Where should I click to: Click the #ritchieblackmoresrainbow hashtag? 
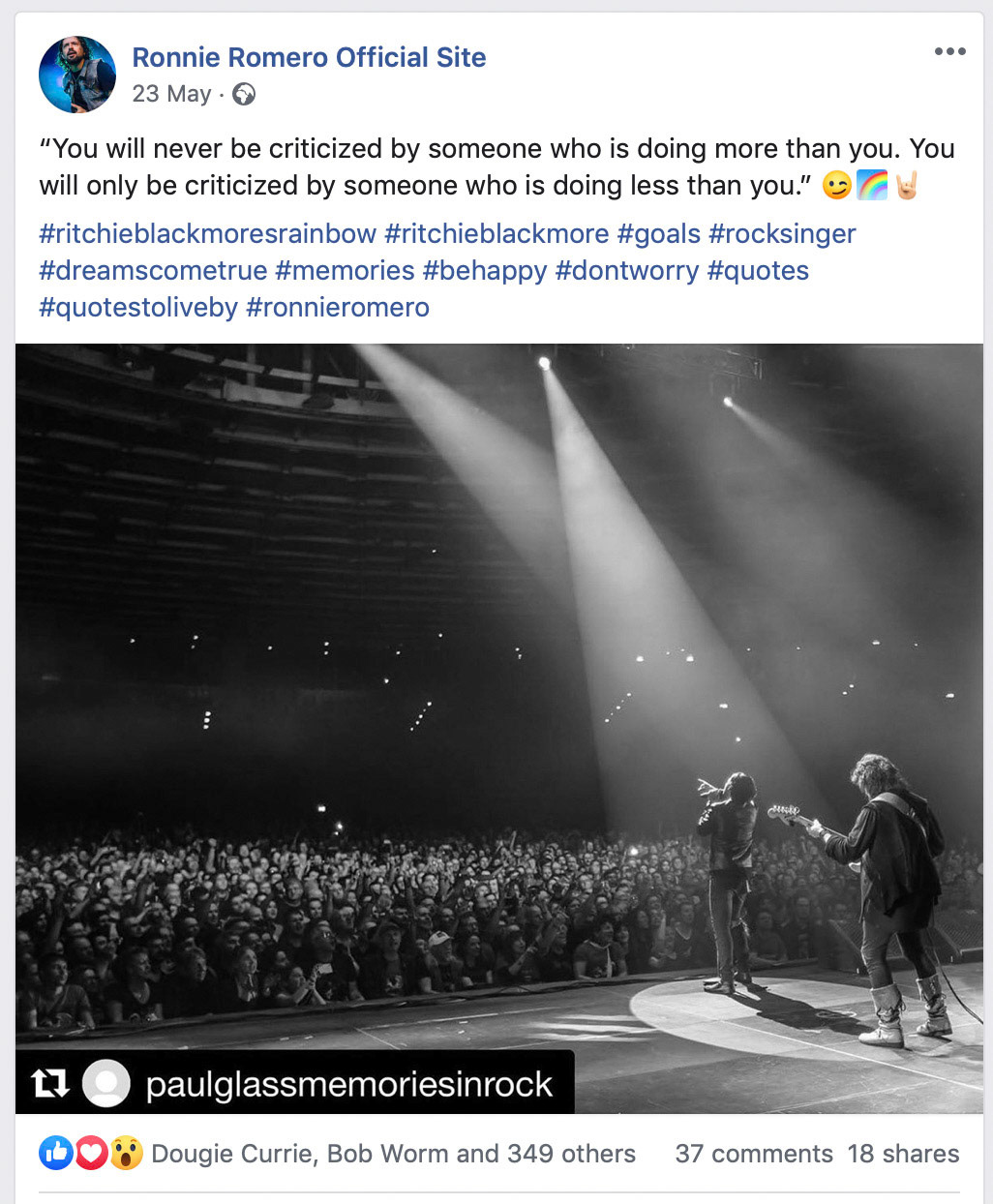(x=207, y=234)
